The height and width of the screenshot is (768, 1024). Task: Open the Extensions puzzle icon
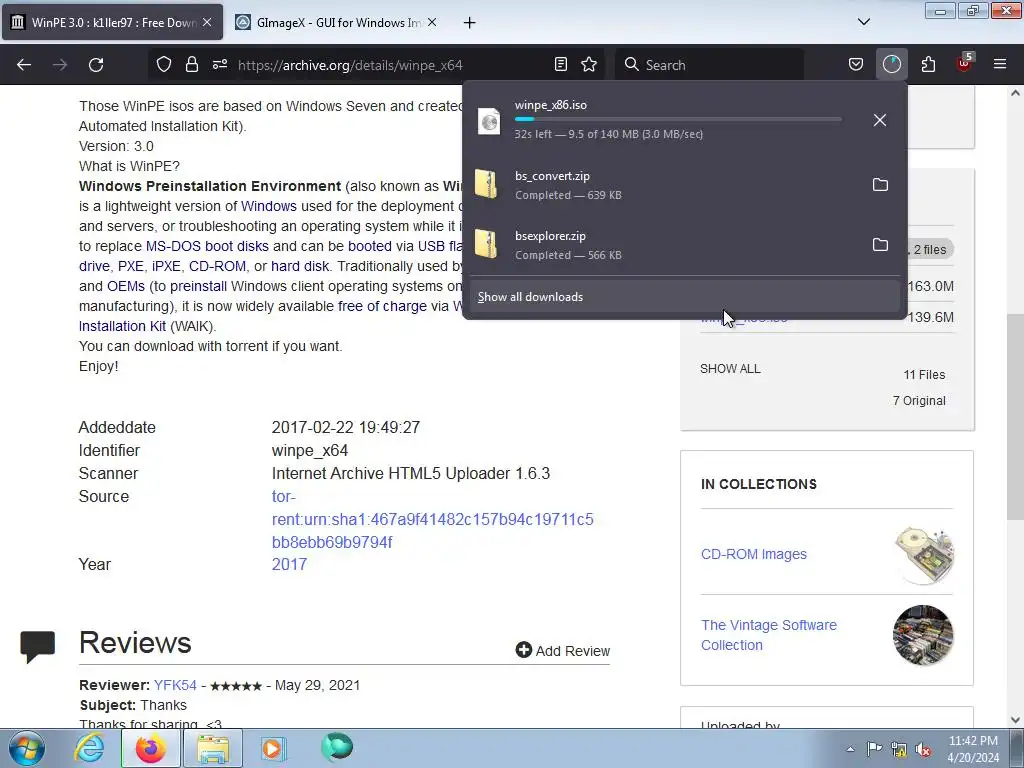click(928, 65)
